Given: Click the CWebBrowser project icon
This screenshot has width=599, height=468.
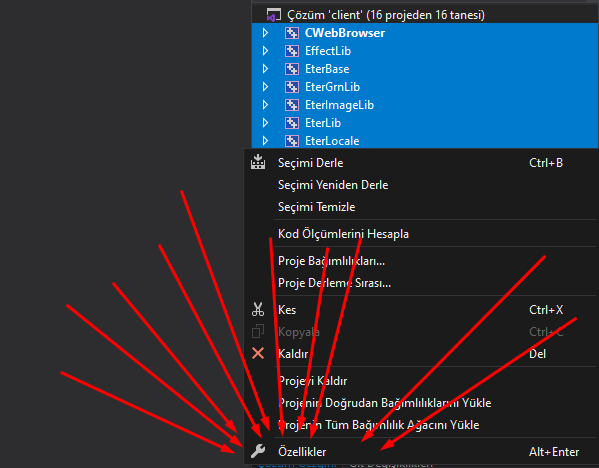Looking at the screenshot, I should (292, 33).
